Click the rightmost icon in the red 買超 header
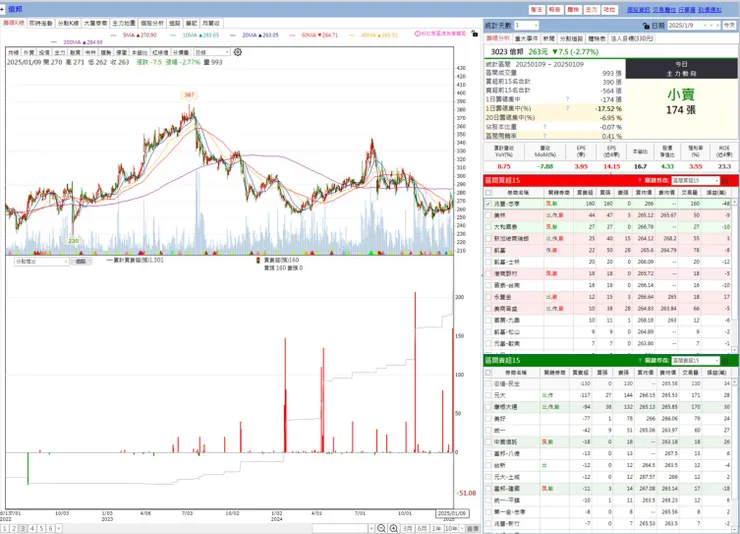This screenshot has height=534, width=740. pos(734,180)
